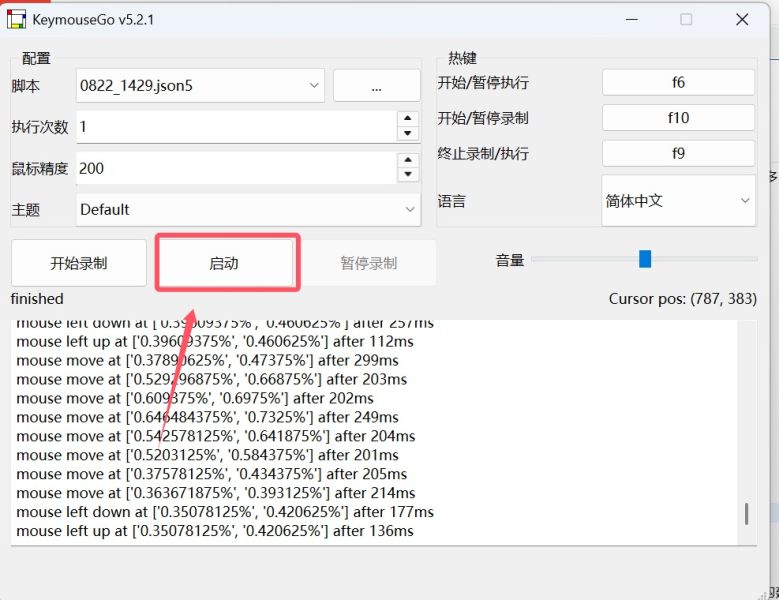The width and height of the screenshot is (779, 600).
Task: Click log line 'mouse move ... after 299ms'
Action: (x=207, y=361)
